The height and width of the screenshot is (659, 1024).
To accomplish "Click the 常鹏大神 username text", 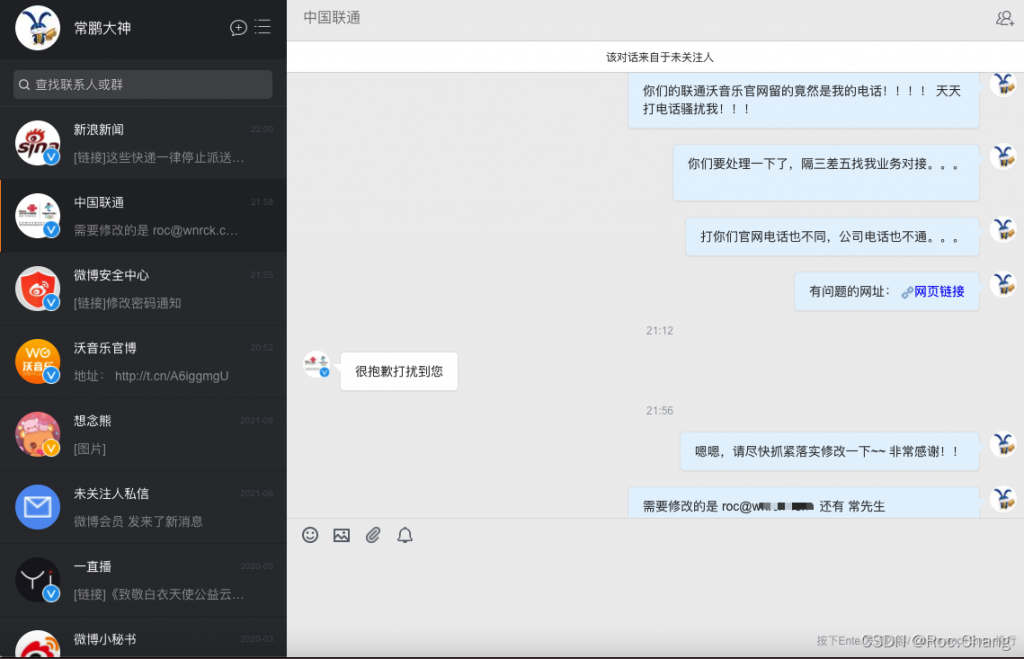I will pos(103,28).
